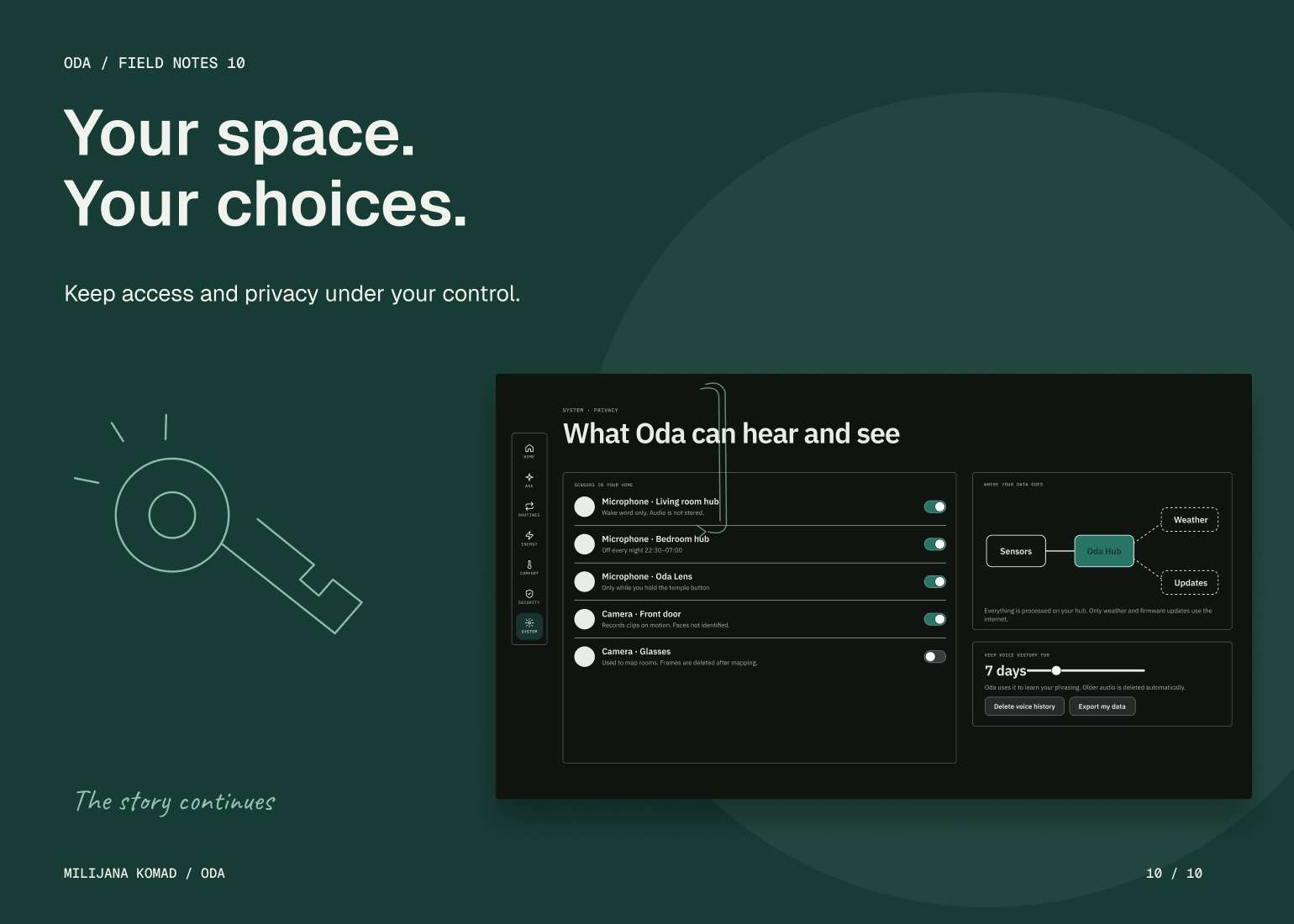Click 'Off every night 22:30–07:00' text
Image resolution: width=1294 pixels, height=924 pixels.
[x=642, y=550]
